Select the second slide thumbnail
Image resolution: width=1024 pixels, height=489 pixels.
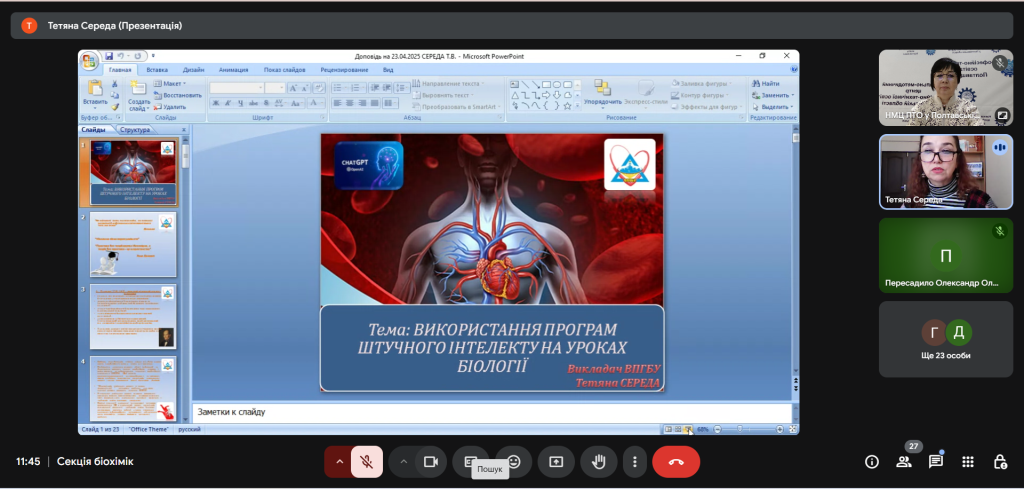point(132,244)
